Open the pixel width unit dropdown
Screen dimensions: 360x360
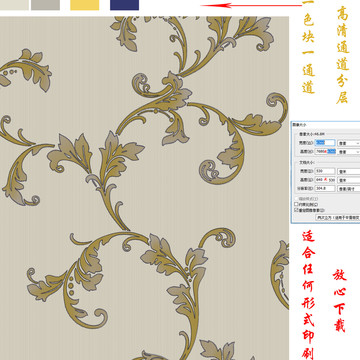coord(349,143)
